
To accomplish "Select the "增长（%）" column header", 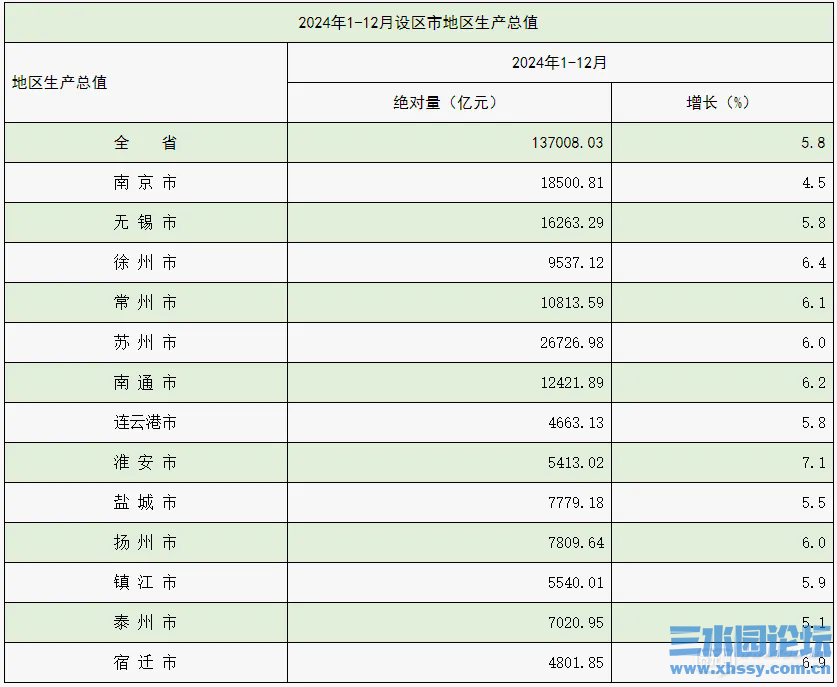I will pos(718,102).
